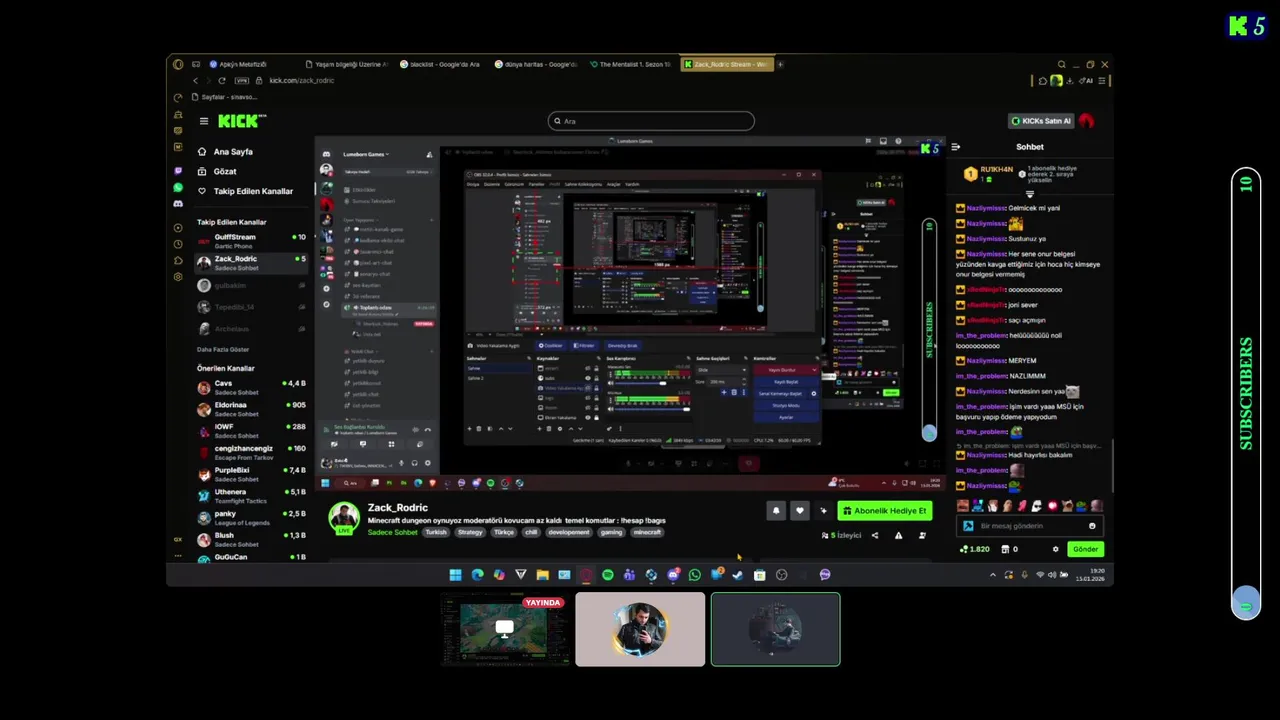Click Abonelik Hediye Et button
The height and width of the screenshot is (720, 1280).
[x=885, y=511]
